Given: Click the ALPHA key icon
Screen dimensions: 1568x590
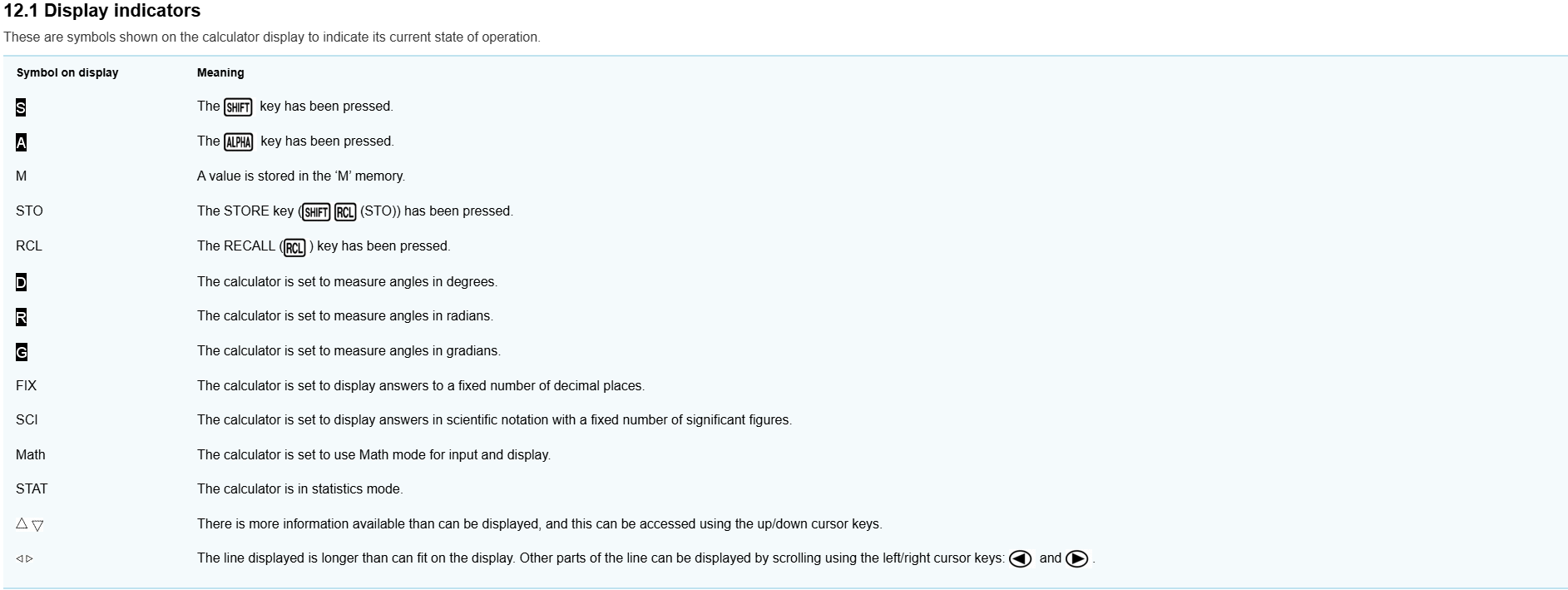Looking at the screenshot, I should 239,141.
